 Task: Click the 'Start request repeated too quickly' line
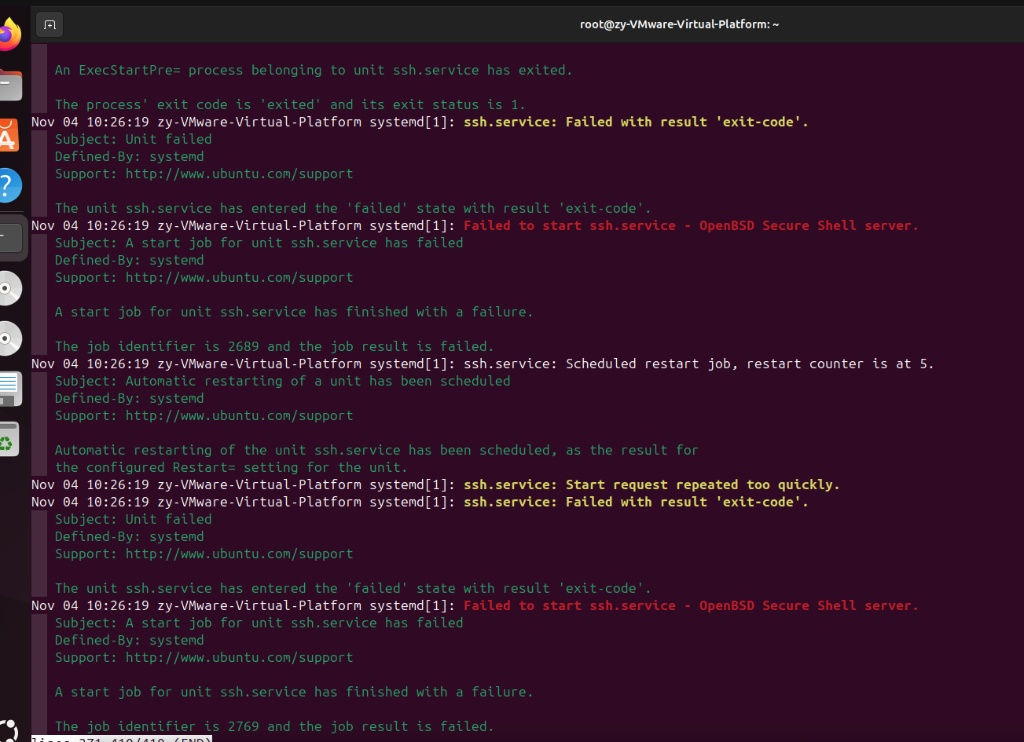[x=651, y=485]
